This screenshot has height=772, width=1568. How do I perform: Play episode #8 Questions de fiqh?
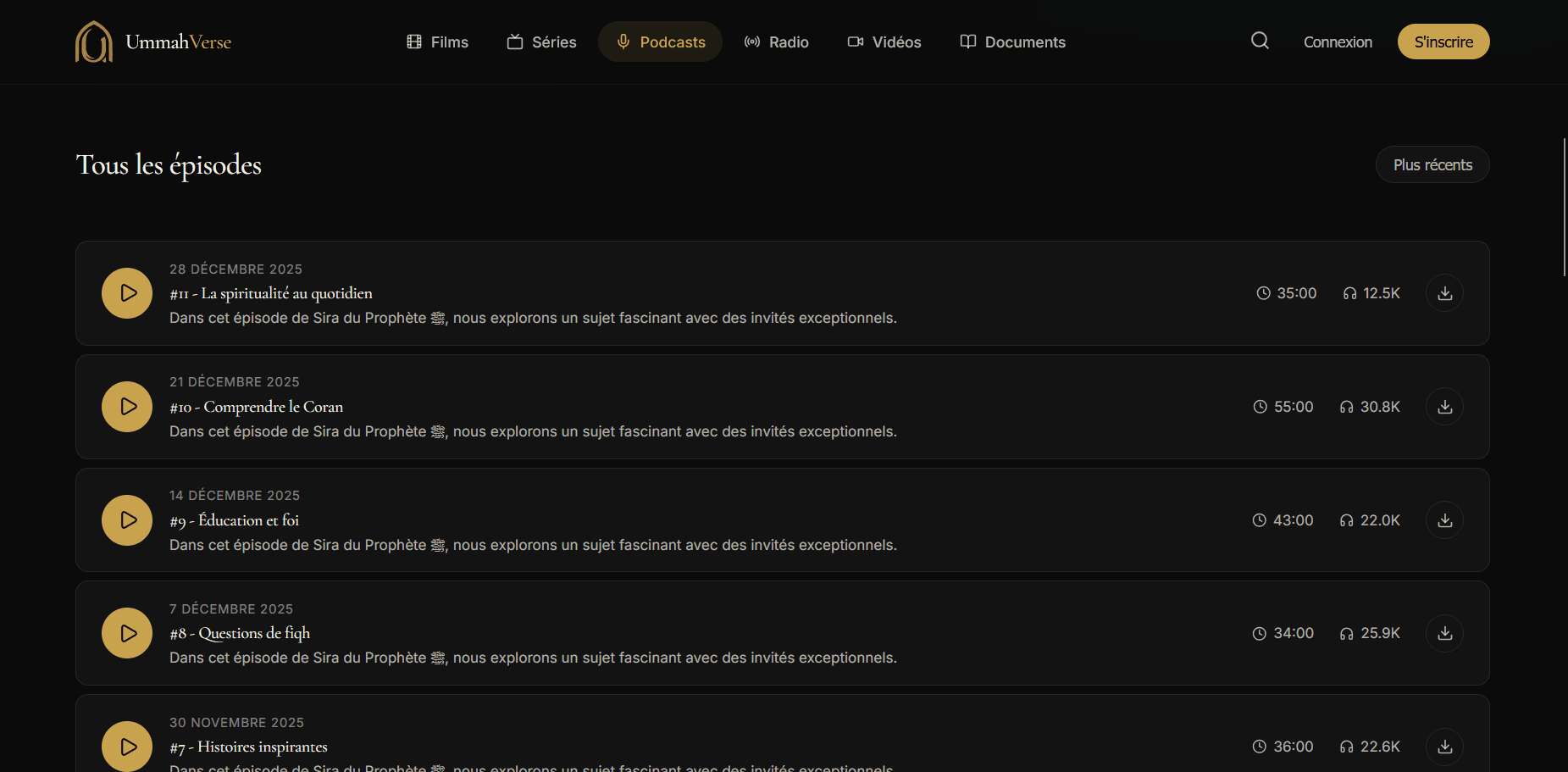[127, 633]
